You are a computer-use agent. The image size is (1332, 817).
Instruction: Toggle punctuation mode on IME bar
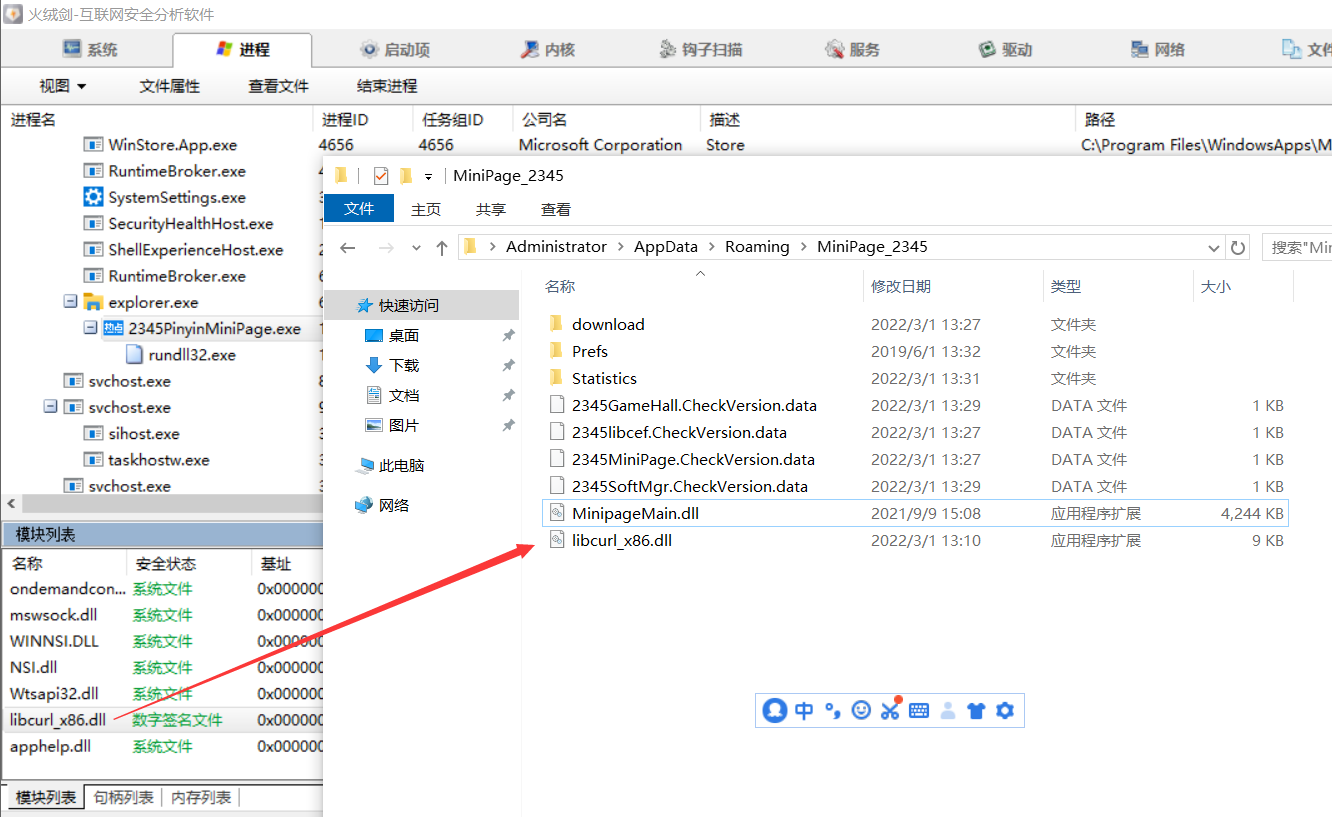[x=832, y=711]
